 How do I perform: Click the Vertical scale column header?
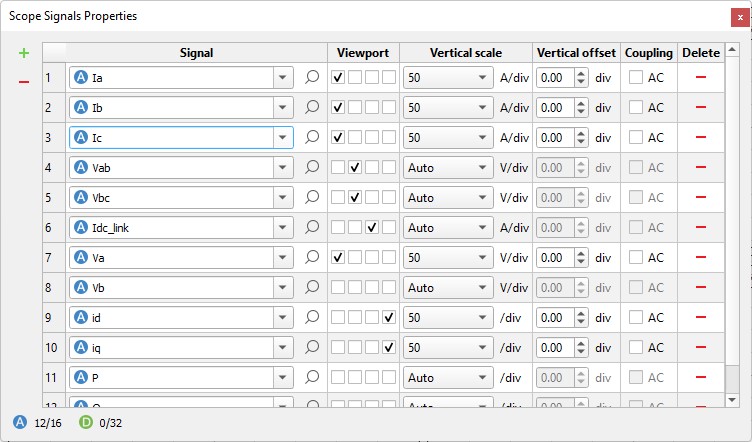click(x=465, y=52)
